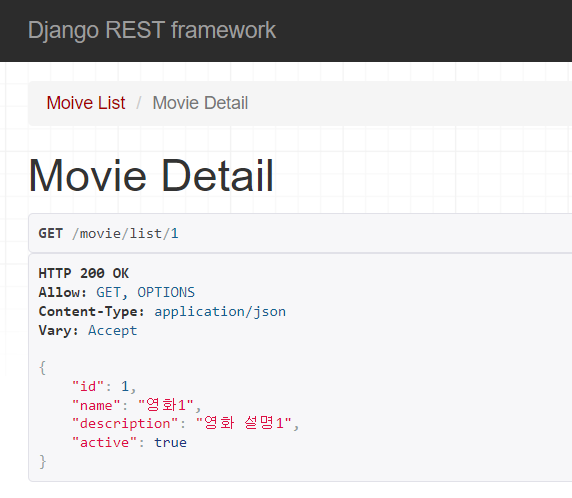Viewport: 572px width, 498px height.
Task: Select the Vary: Accept header line
Action: 88,331
